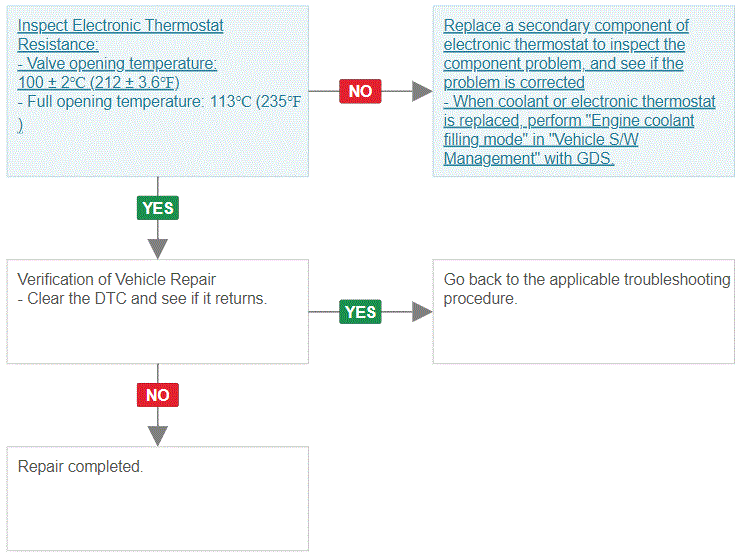Click the arrowhead pointing to Replace component box
Image resolution: width=746 pixels, height=559 pixels.
click(422, 91)
